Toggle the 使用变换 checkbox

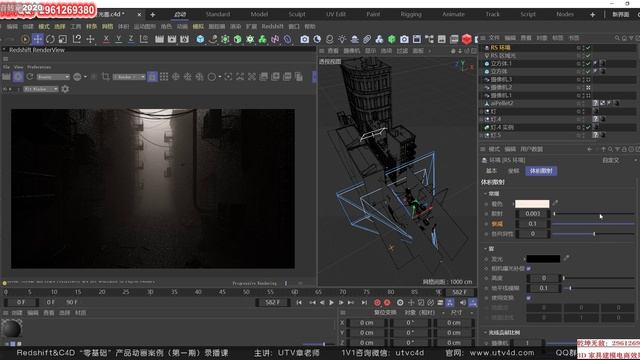coord(529,298)
